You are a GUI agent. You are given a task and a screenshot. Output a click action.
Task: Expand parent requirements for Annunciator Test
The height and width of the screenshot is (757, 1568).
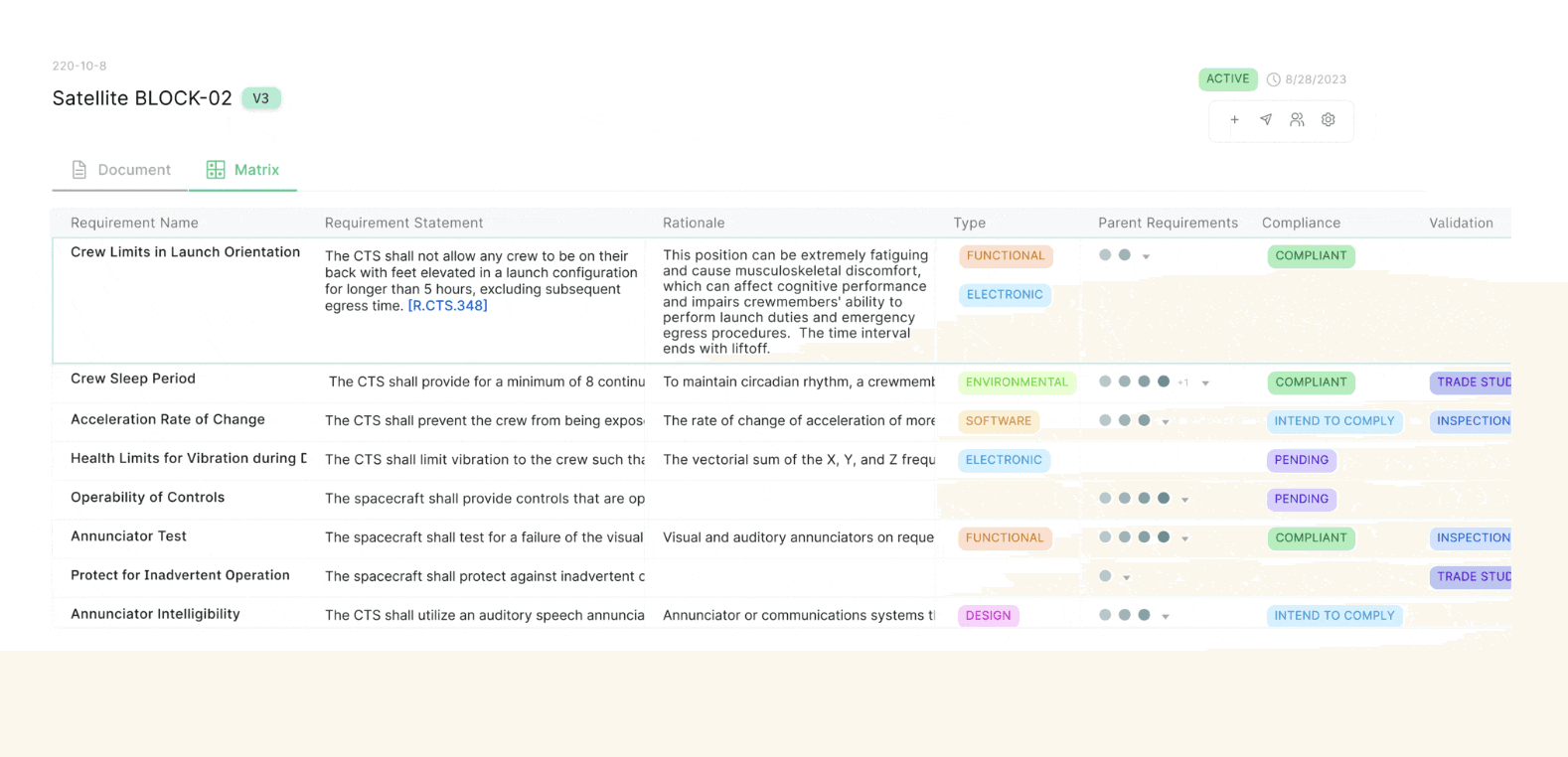coord(1185,538)
